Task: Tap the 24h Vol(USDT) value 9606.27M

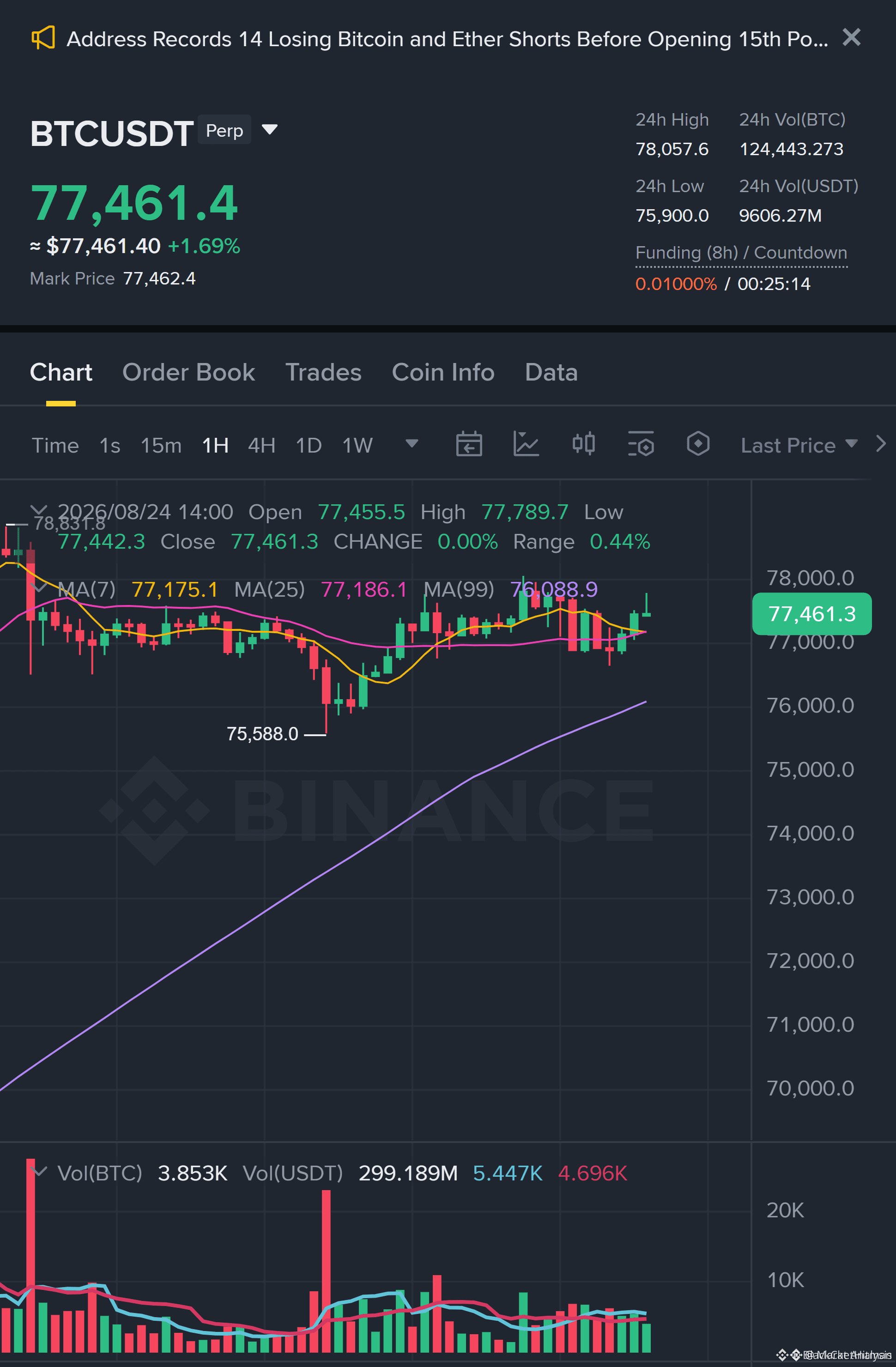Action: tap(780, 216)
